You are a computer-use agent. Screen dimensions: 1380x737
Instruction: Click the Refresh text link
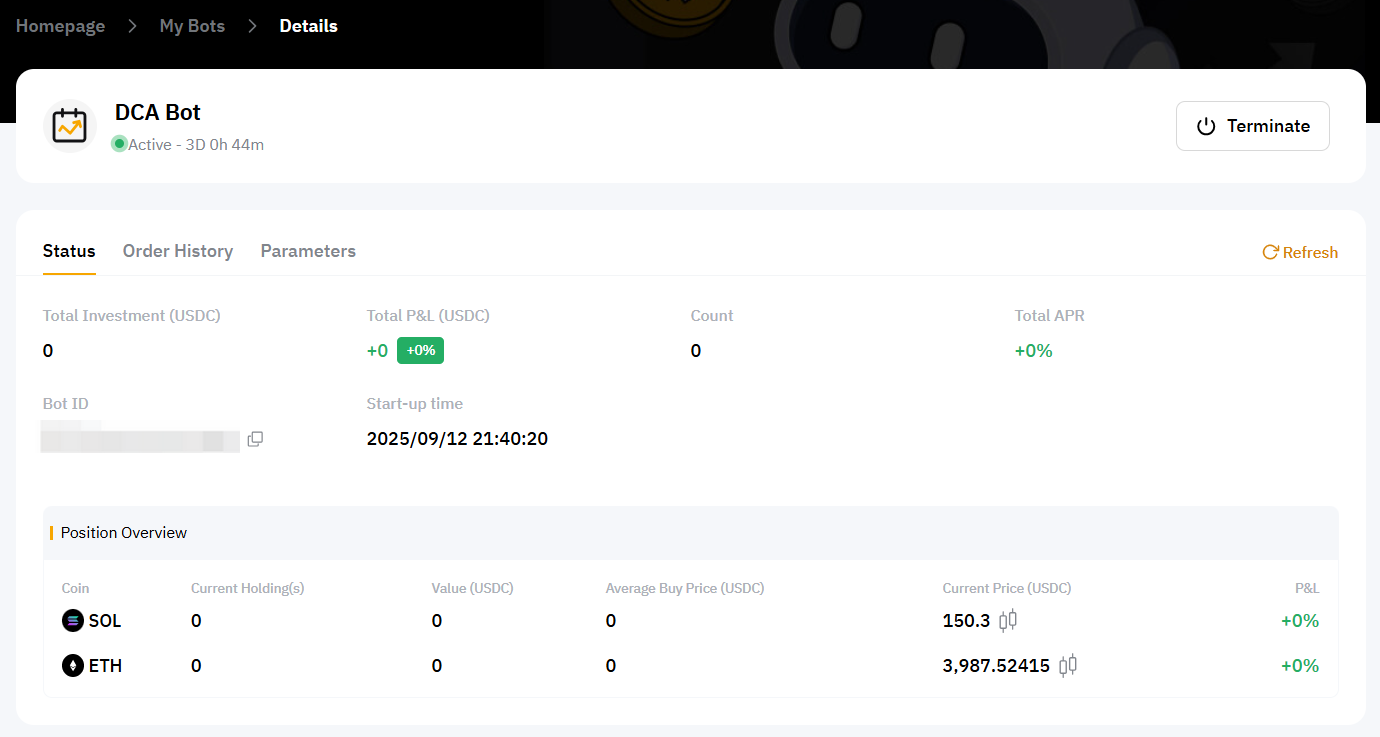[x=1310, y=253]
